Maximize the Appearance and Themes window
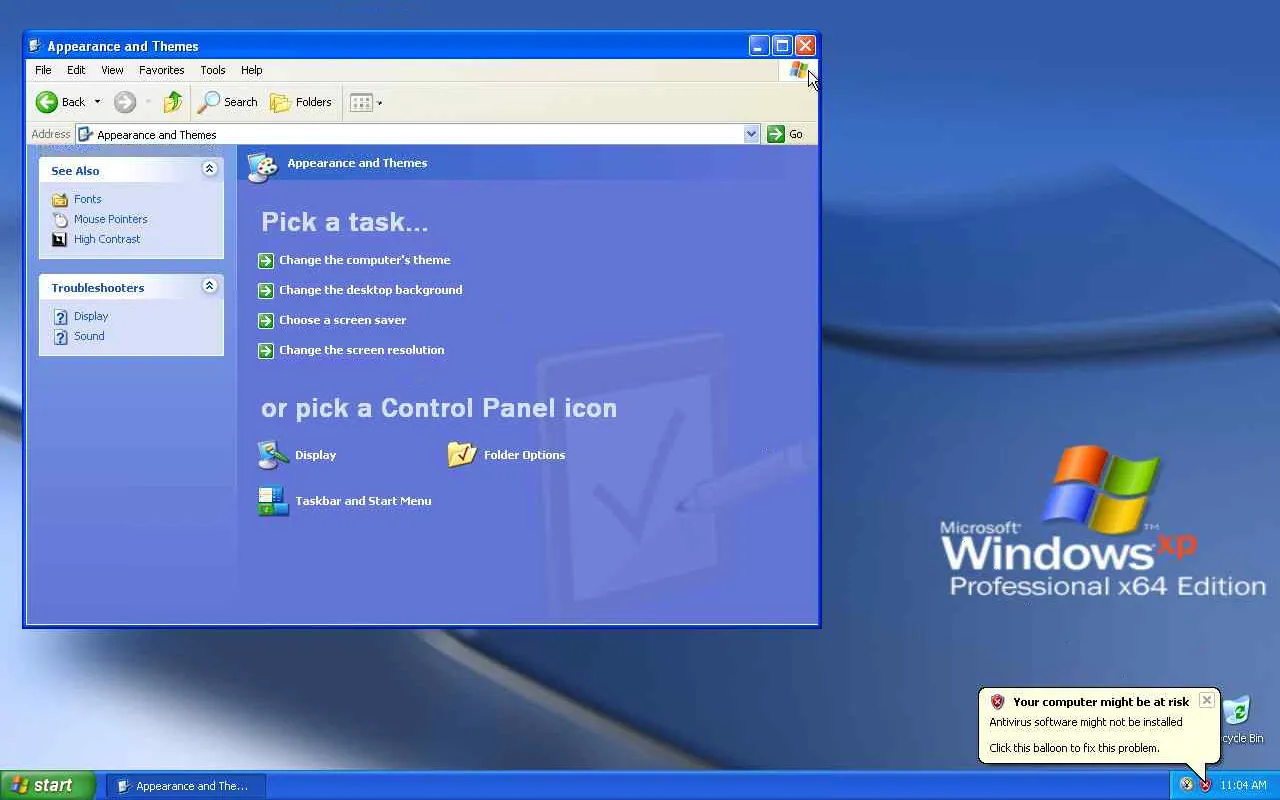This screenshot has width=1280, height=800. point(782,46)
